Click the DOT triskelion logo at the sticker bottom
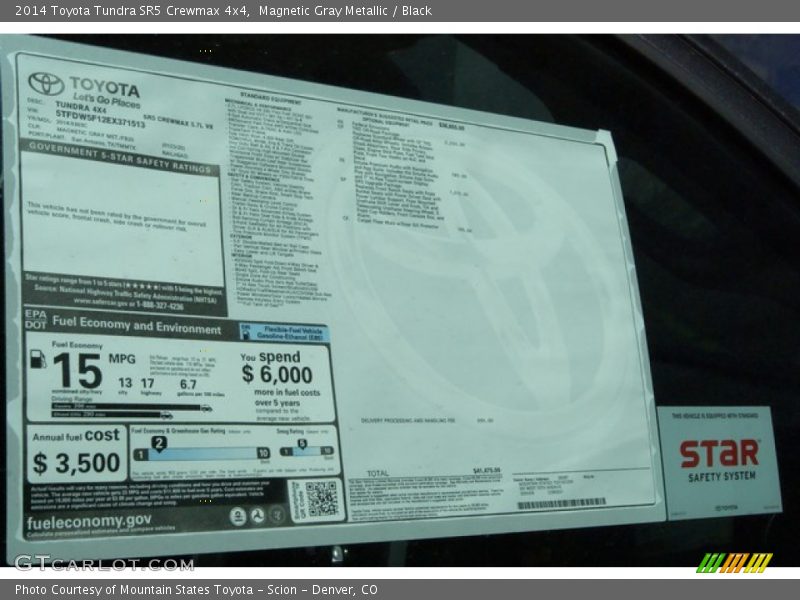Screen dimensions: 800x600 click(258, 515)
